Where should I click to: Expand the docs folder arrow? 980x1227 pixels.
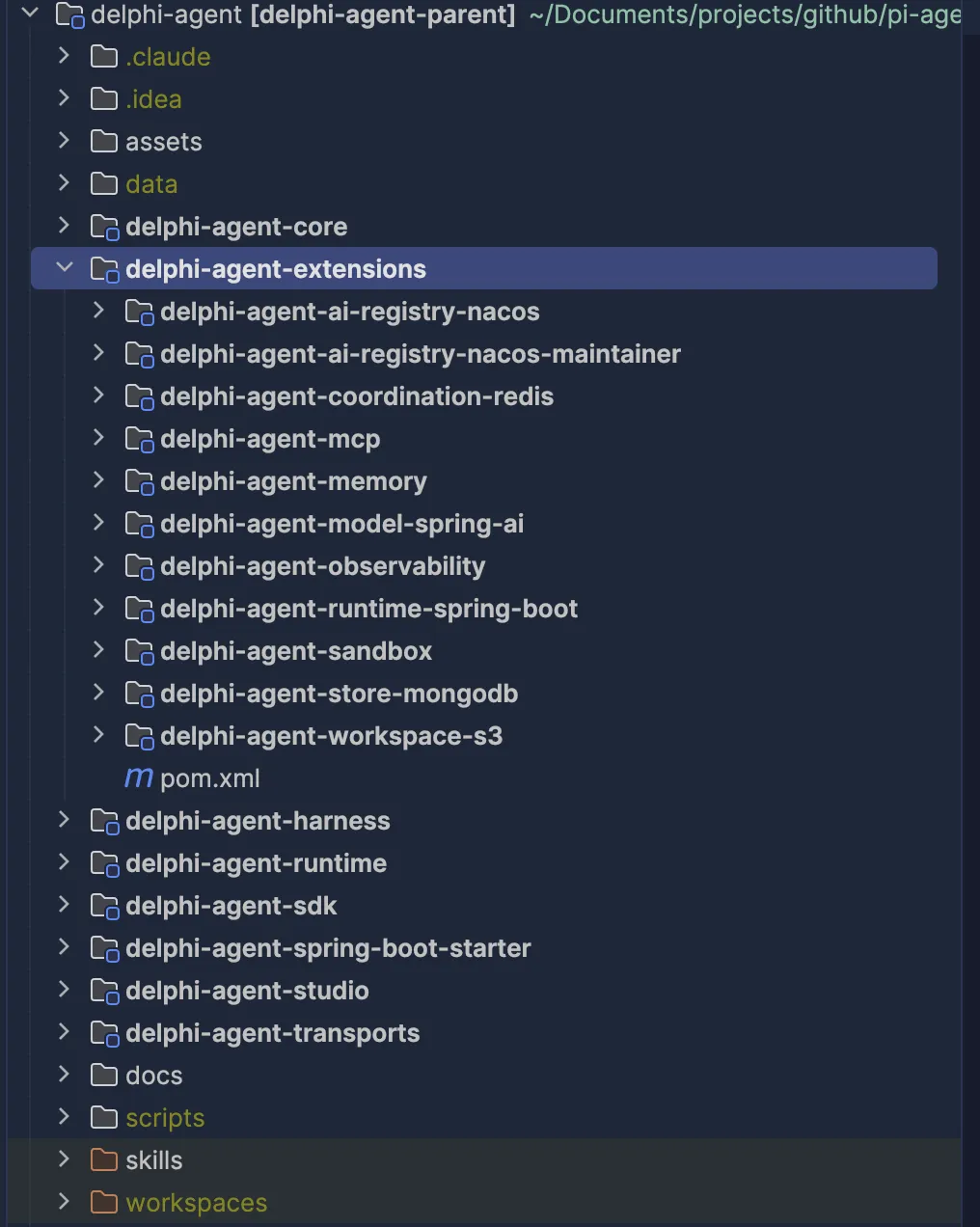coord(64,1075)
